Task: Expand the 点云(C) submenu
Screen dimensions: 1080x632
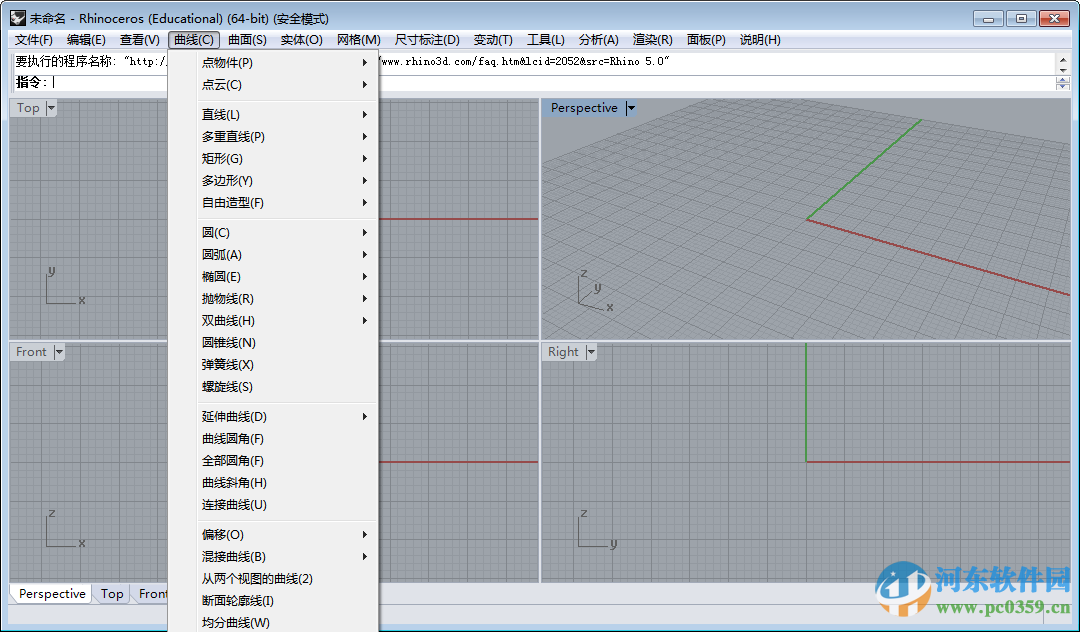Action: pyautogui.click(x=273, y=85)
